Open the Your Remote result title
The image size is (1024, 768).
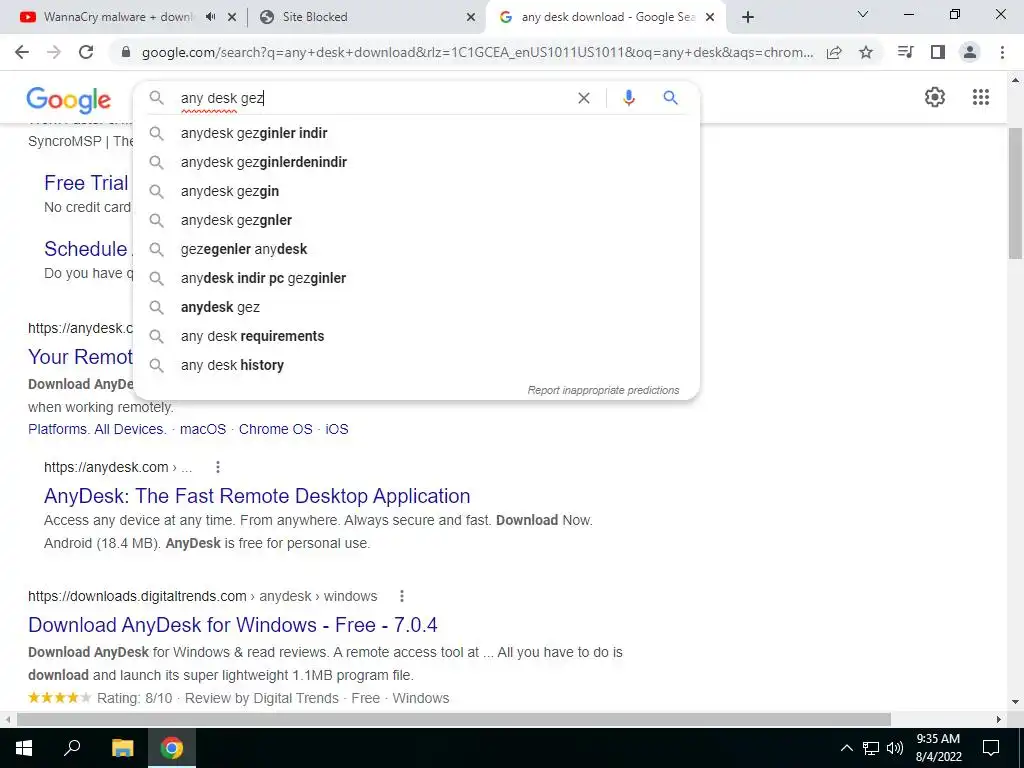pos(80,357)
